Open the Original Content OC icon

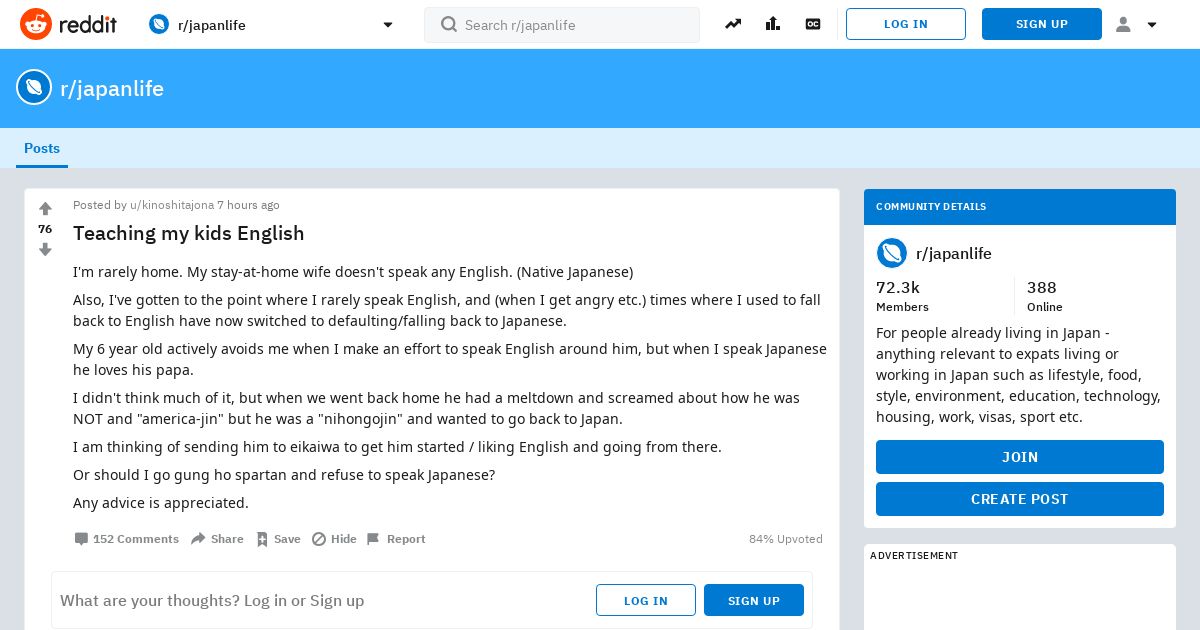pyautogui.click(x=813, y=24)
